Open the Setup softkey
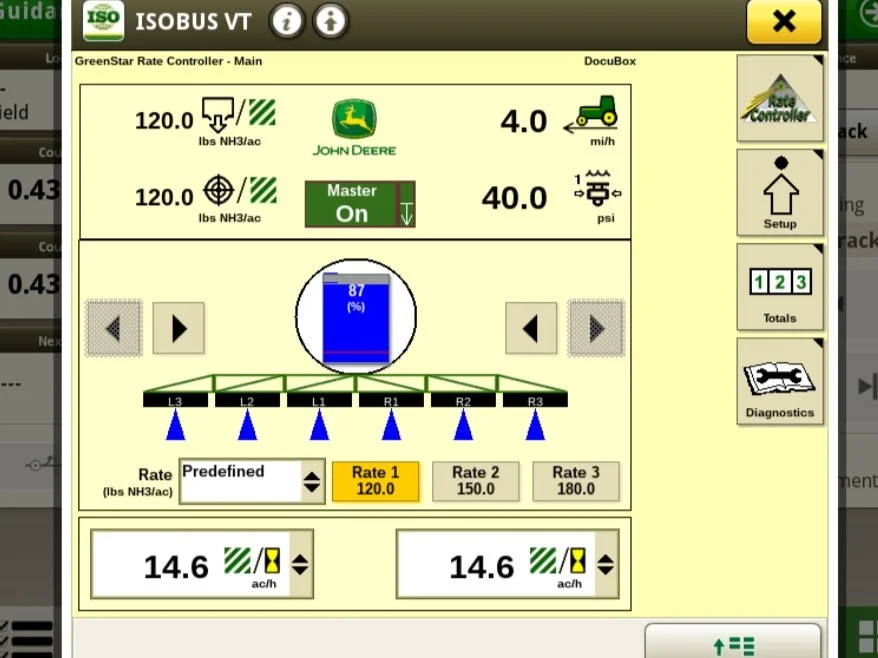The height and width of the screenshot is (658, 878). pyautogui.click(x=779, y=193)
